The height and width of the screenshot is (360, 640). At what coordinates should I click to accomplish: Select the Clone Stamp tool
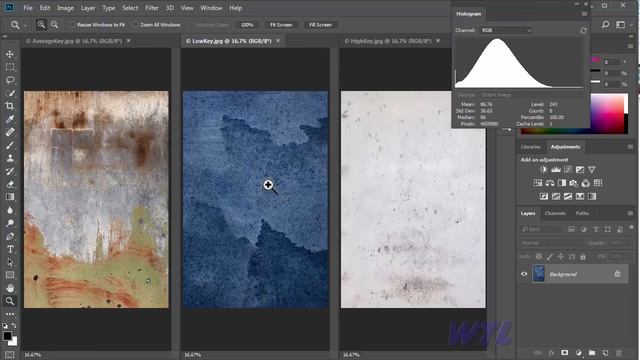click(x=10, y=158)
